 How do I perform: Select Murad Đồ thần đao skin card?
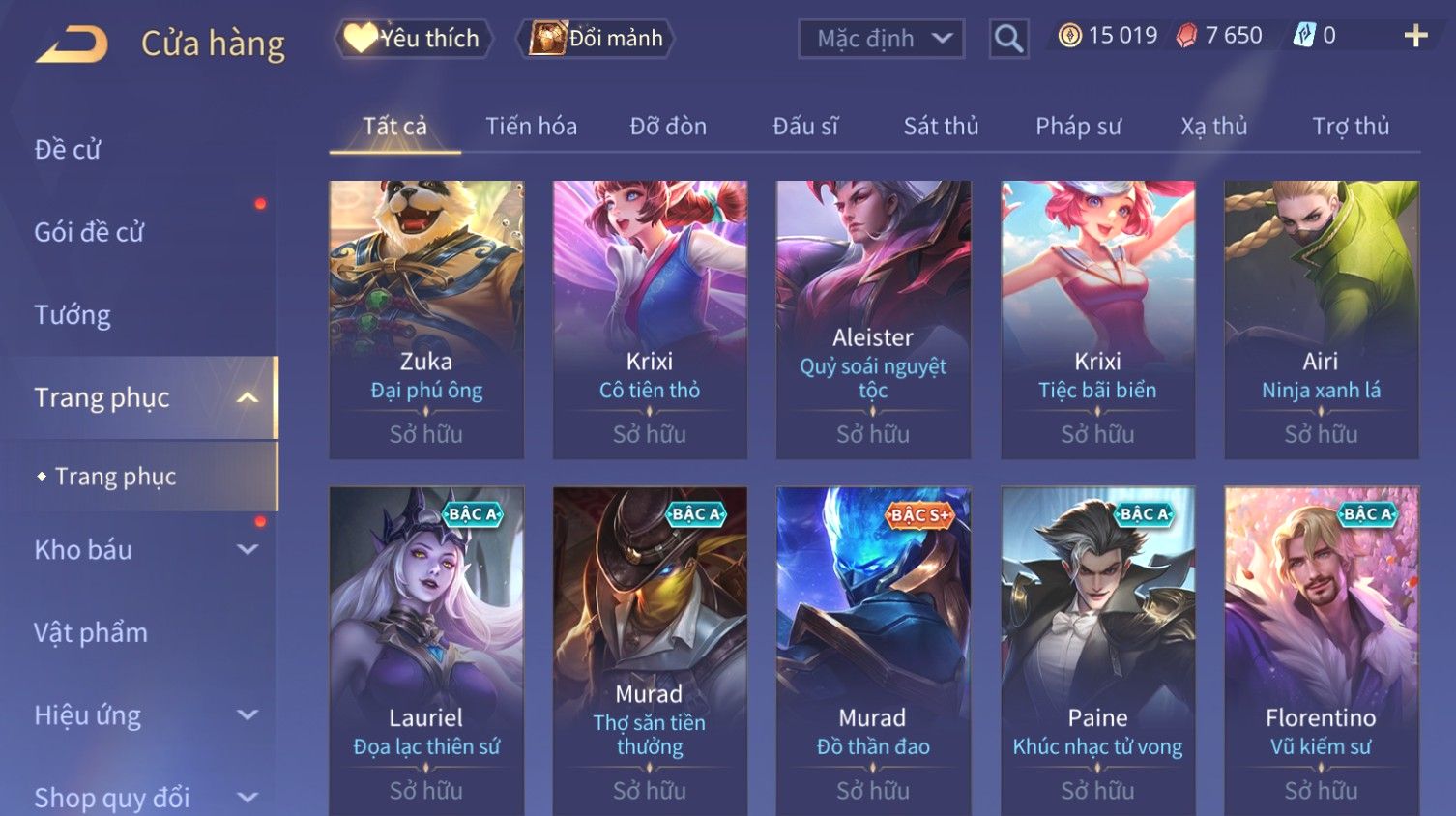[873, 650]
